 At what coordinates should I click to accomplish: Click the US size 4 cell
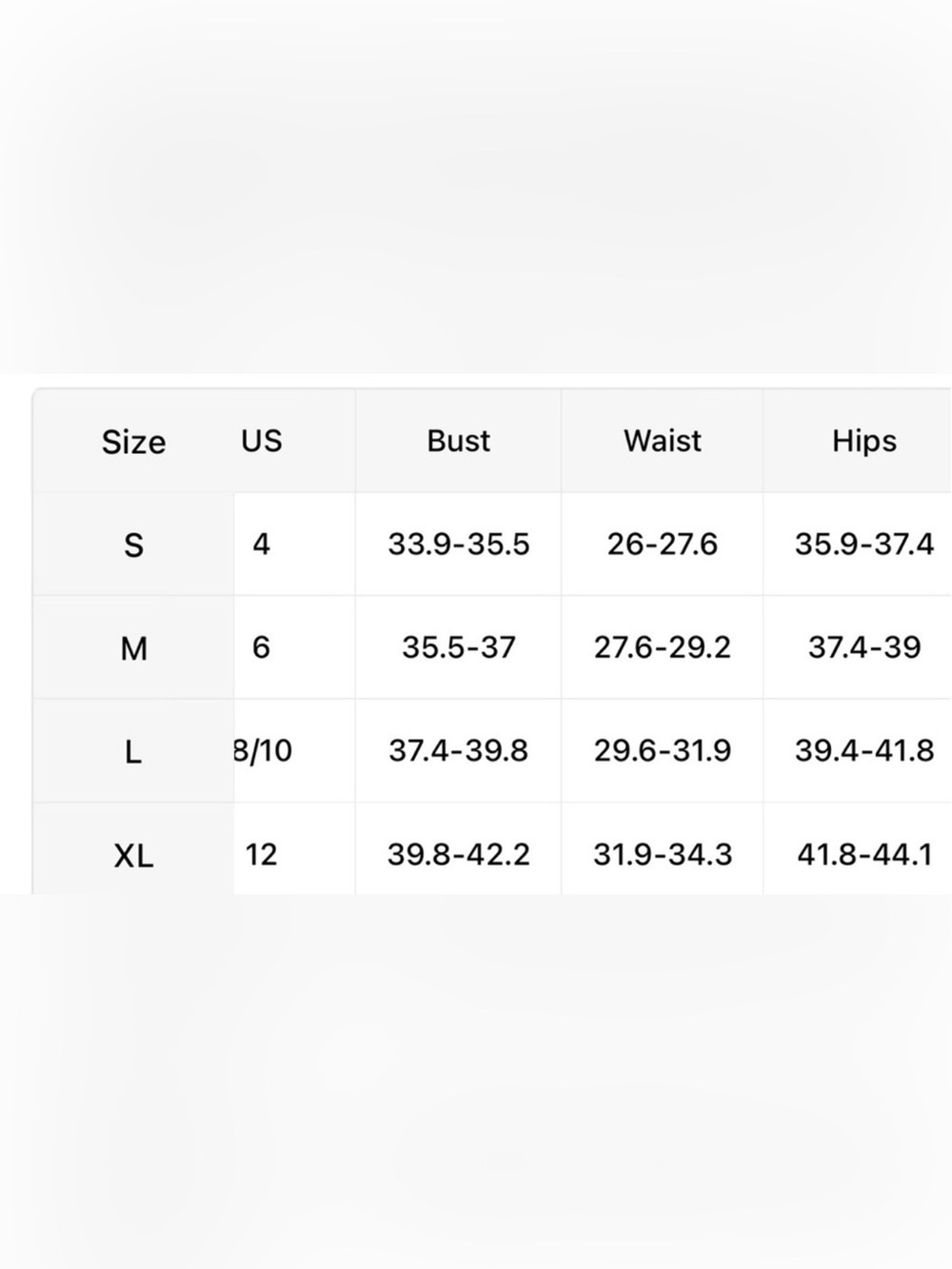261,545
